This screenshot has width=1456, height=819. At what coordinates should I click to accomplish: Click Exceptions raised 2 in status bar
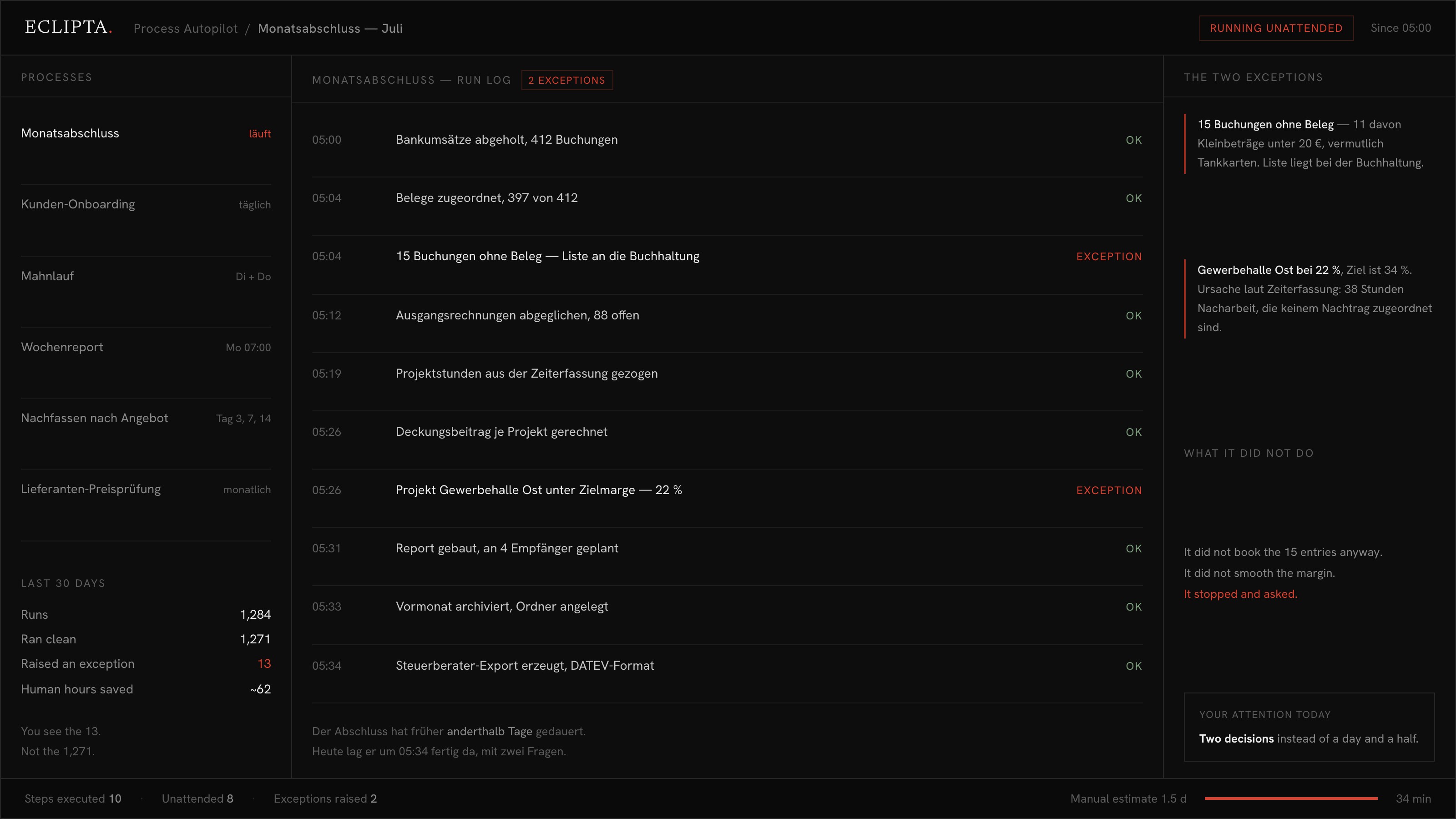(325, 799)
